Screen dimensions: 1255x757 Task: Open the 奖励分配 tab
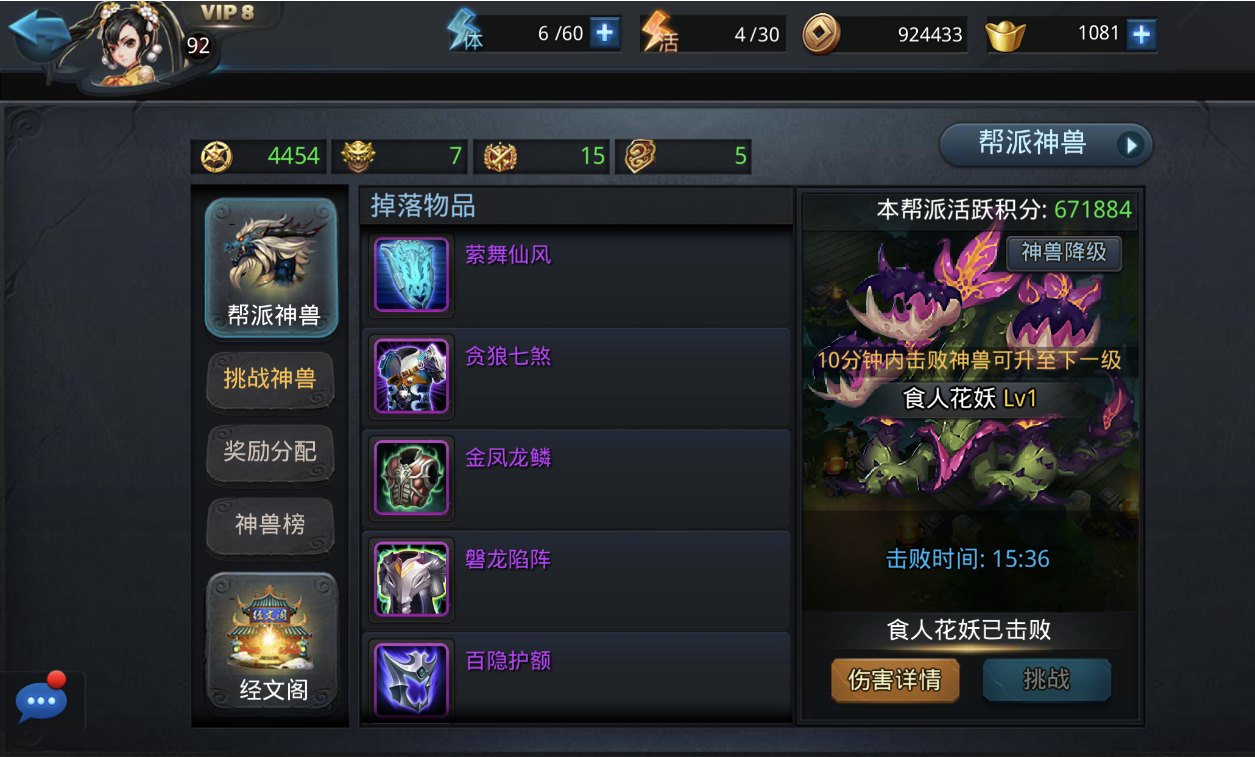(x=270, y=452)
